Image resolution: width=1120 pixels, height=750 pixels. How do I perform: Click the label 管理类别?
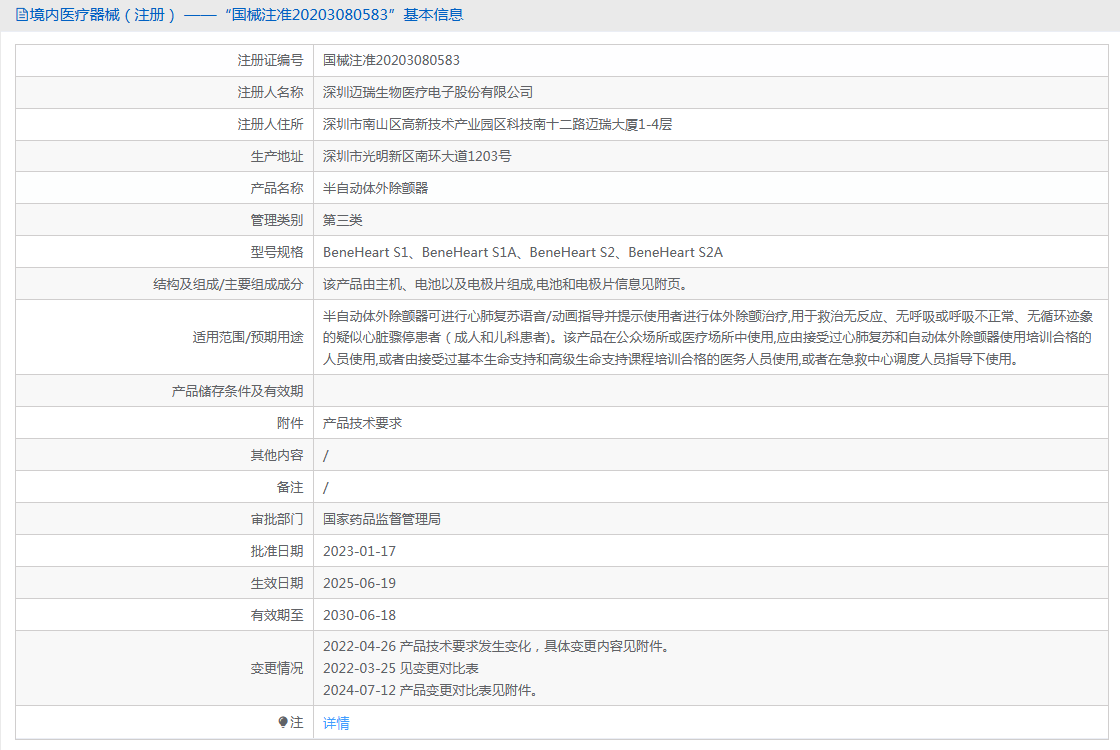277,220
